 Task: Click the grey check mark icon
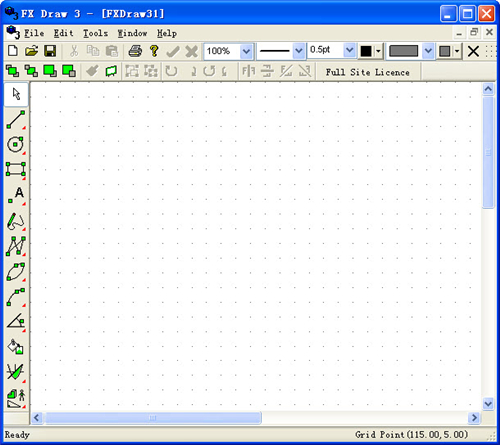[173, 51]
